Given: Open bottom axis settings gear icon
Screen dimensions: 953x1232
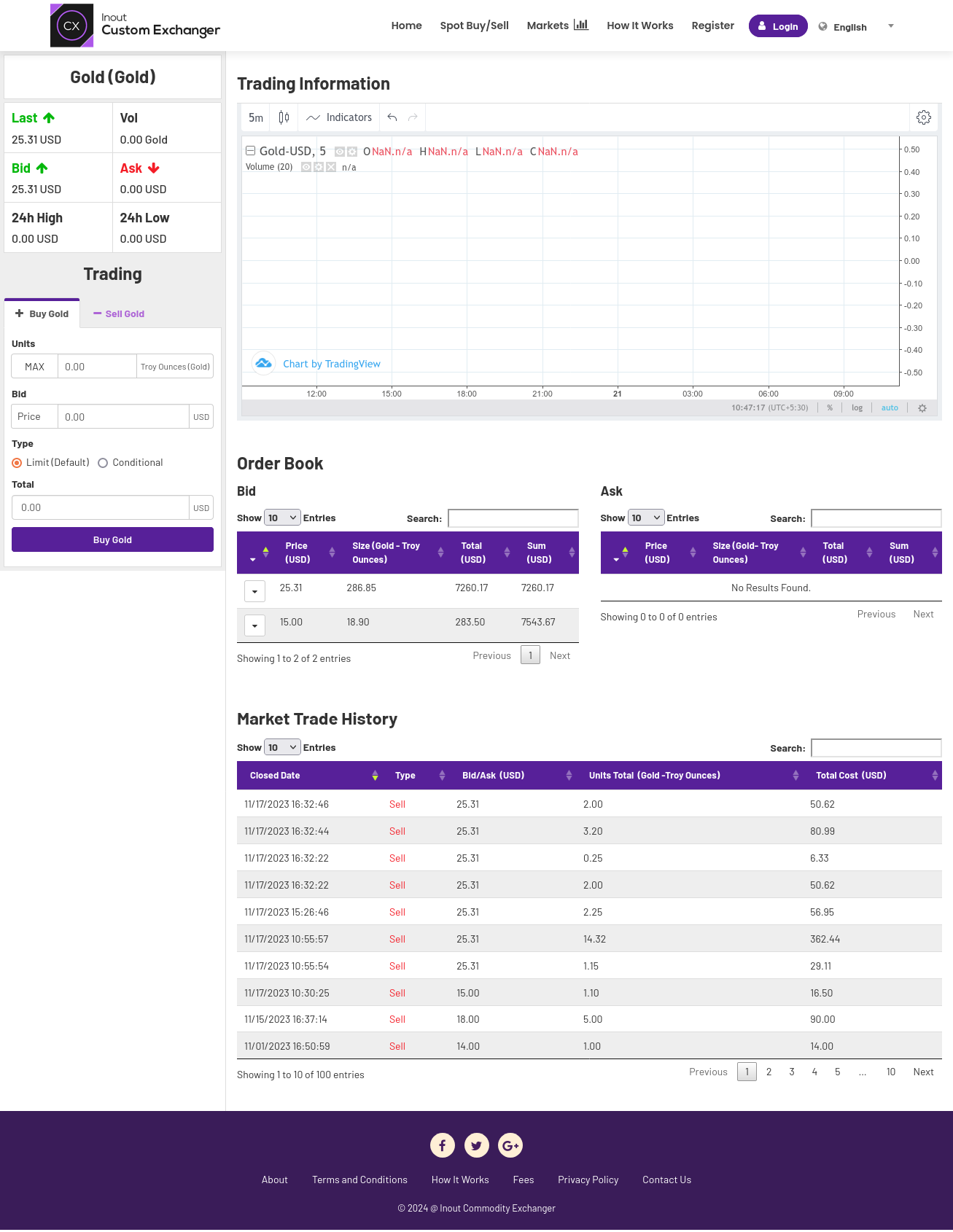Looking at the screenshot, I should [922, 408].
